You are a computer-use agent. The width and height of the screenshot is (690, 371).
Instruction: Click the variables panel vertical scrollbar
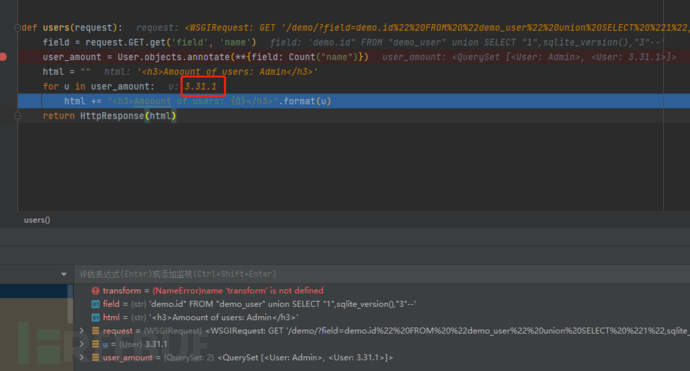(x=70, y=304)
